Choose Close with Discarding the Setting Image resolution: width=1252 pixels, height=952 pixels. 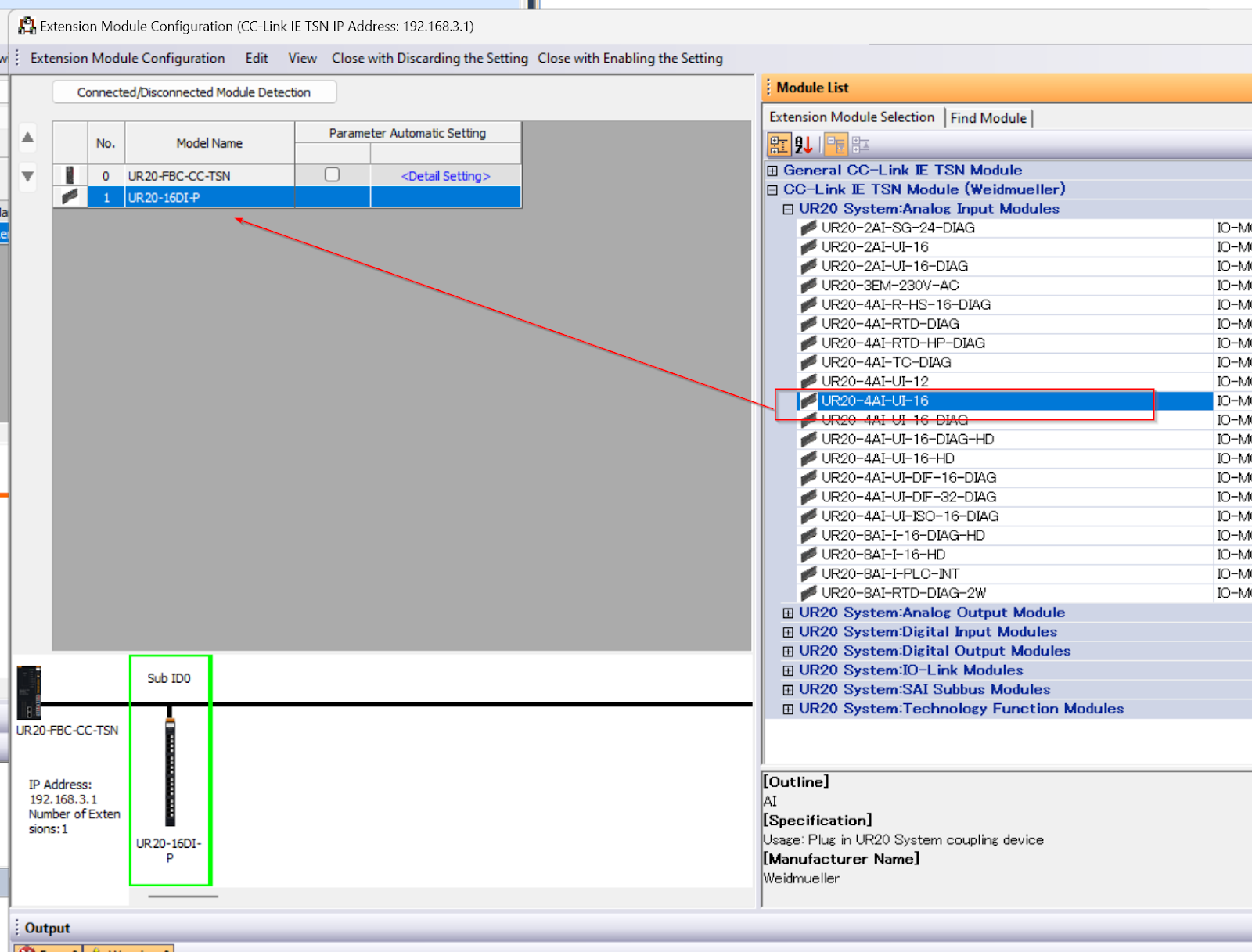(x=430, y=58)
